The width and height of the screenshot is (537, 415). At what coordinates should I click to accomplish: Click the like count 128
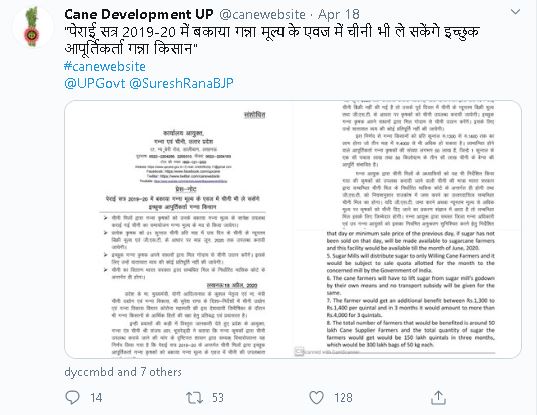click(x=344, y=398)
